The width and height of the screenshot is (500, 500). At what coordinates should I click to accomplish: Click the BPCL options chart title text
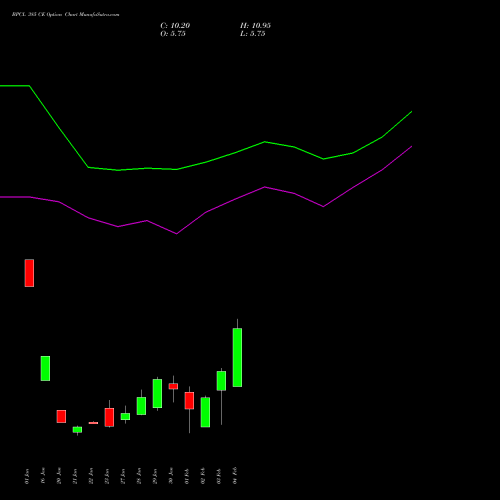[x=66, y=15]
